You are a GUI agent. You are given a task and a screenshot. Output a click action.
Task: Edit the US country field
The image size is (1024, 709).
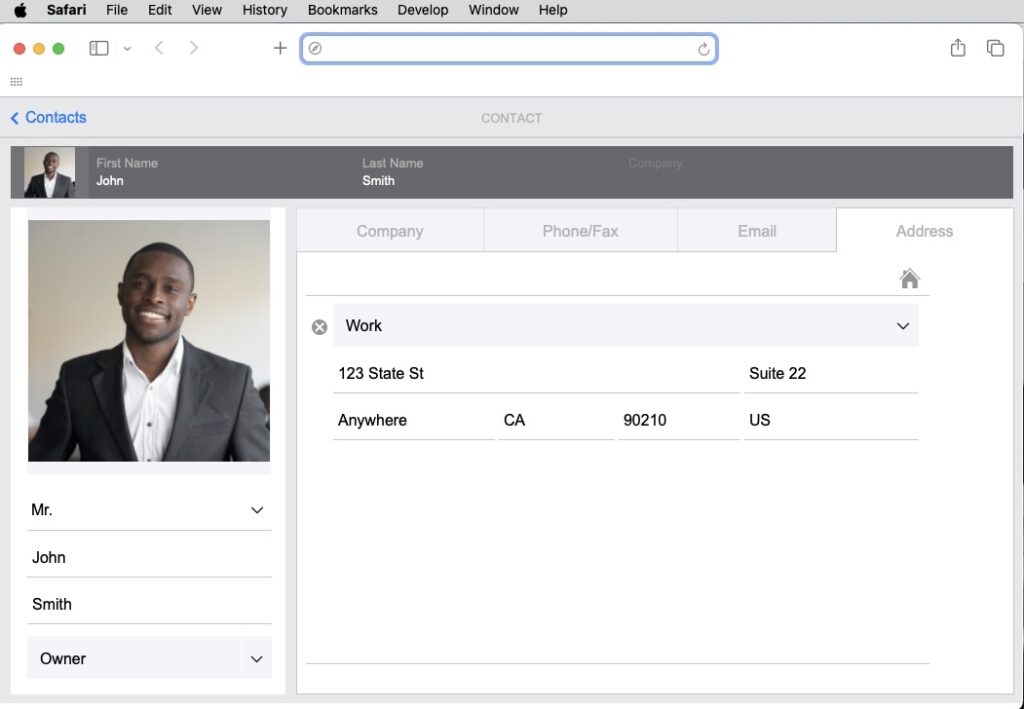(831, 420)
